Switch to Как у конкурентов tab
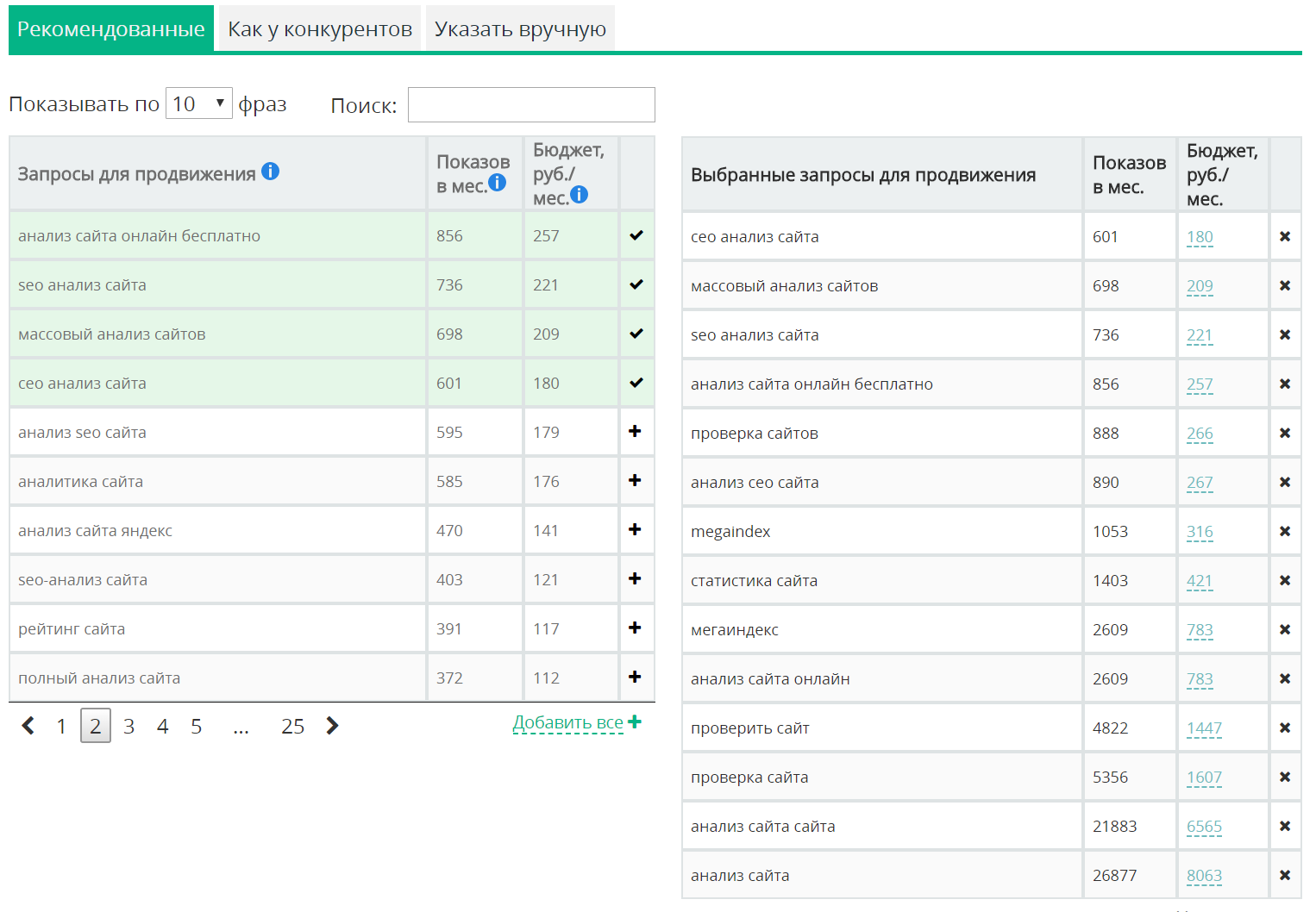 (x=320, y=29)
